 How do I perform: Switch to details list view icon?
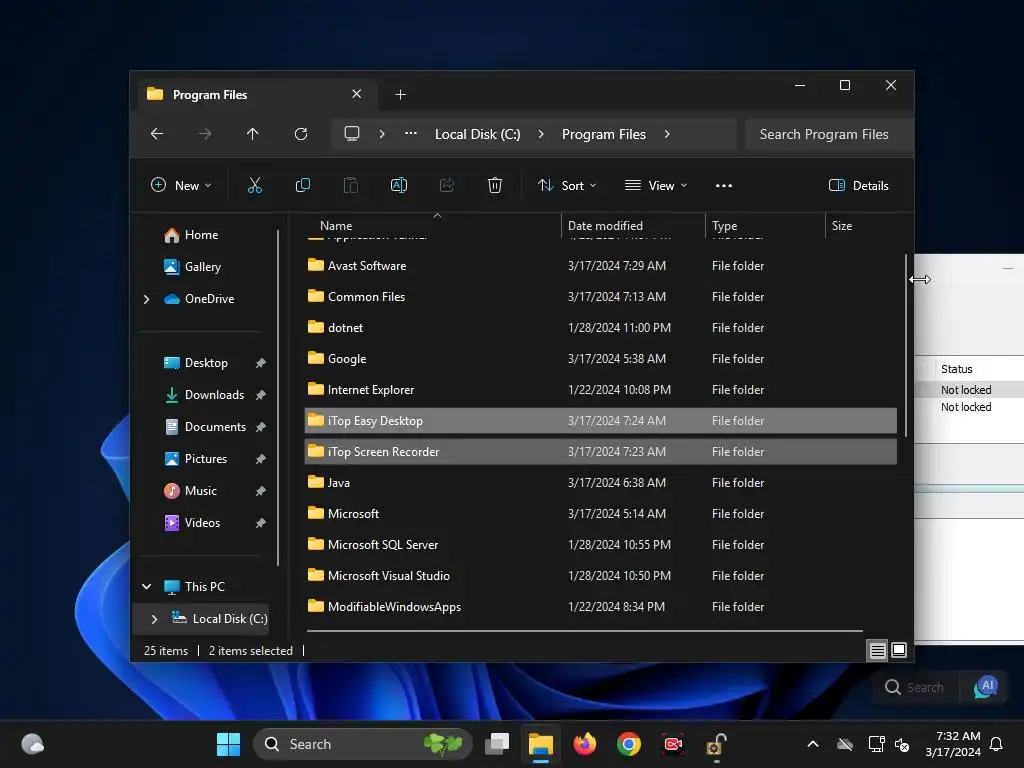[x=878, y=650]
